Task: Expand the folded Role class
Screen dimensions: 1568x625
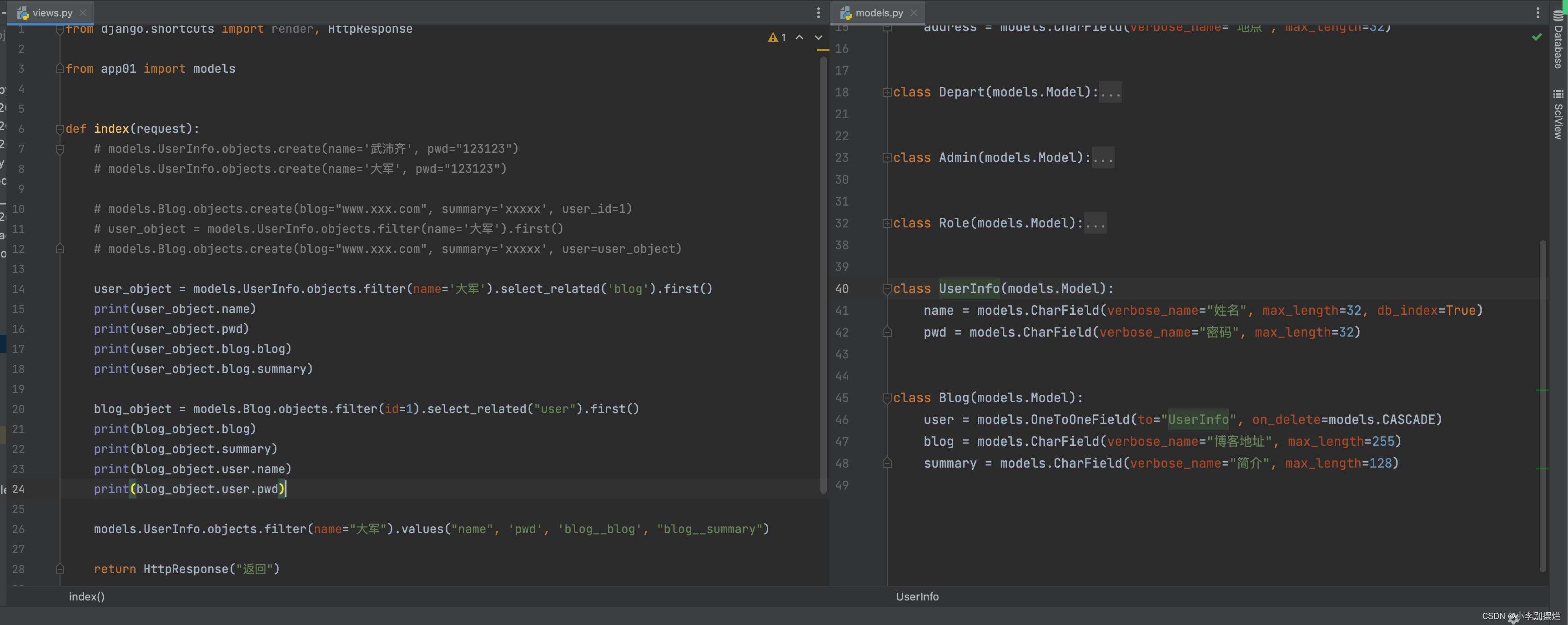Action: pyautogui.click(x=887, y=223)
